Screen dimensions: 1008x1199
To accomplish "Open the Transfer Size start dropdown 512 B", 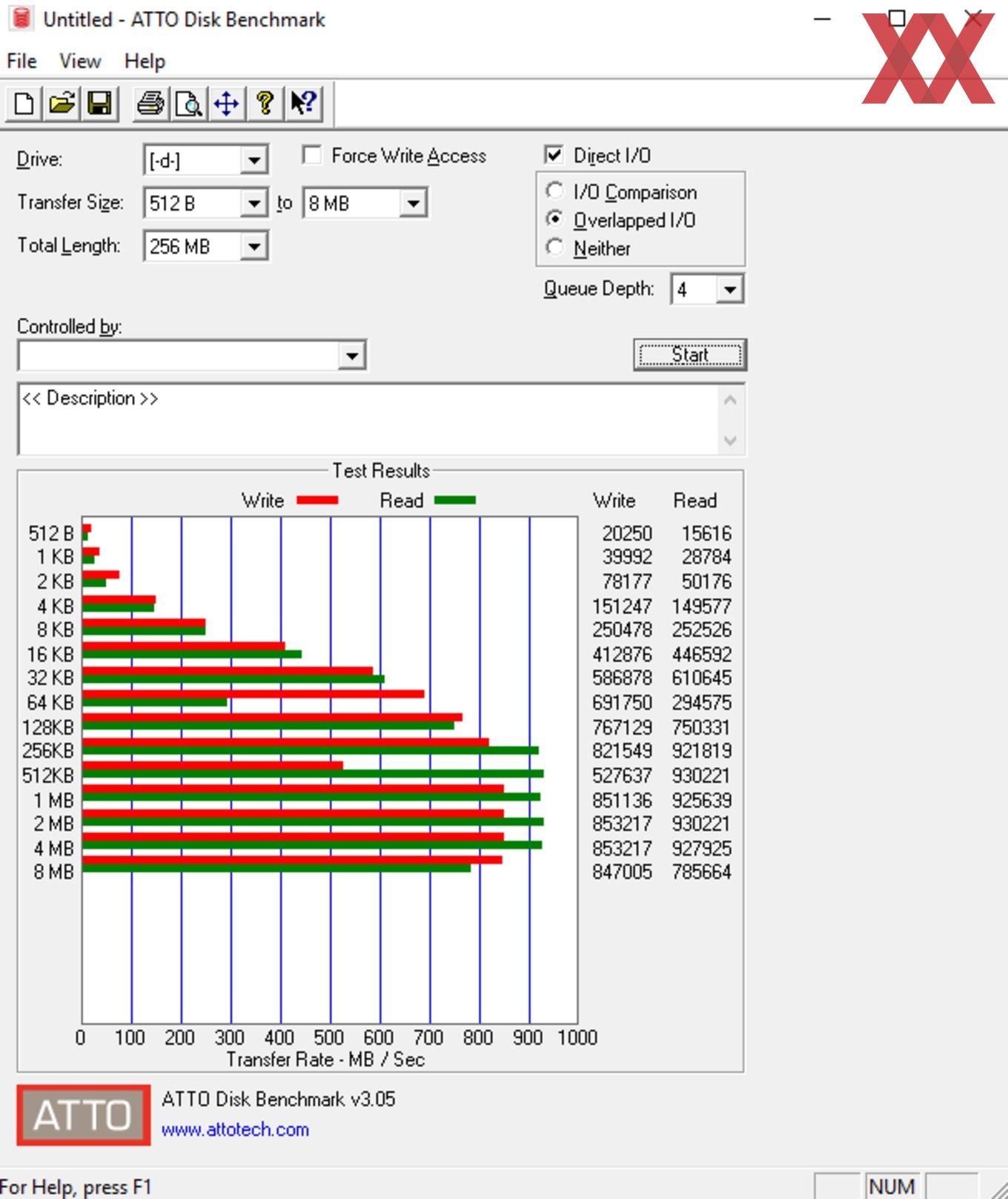I will 253,202.
